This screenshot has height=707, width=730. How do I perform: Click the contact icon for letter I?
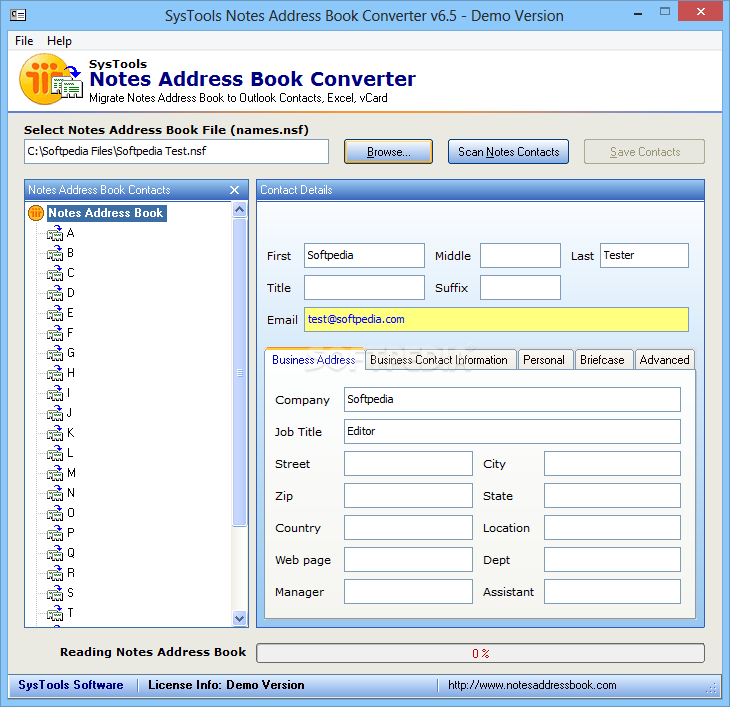tap(55, 393)
